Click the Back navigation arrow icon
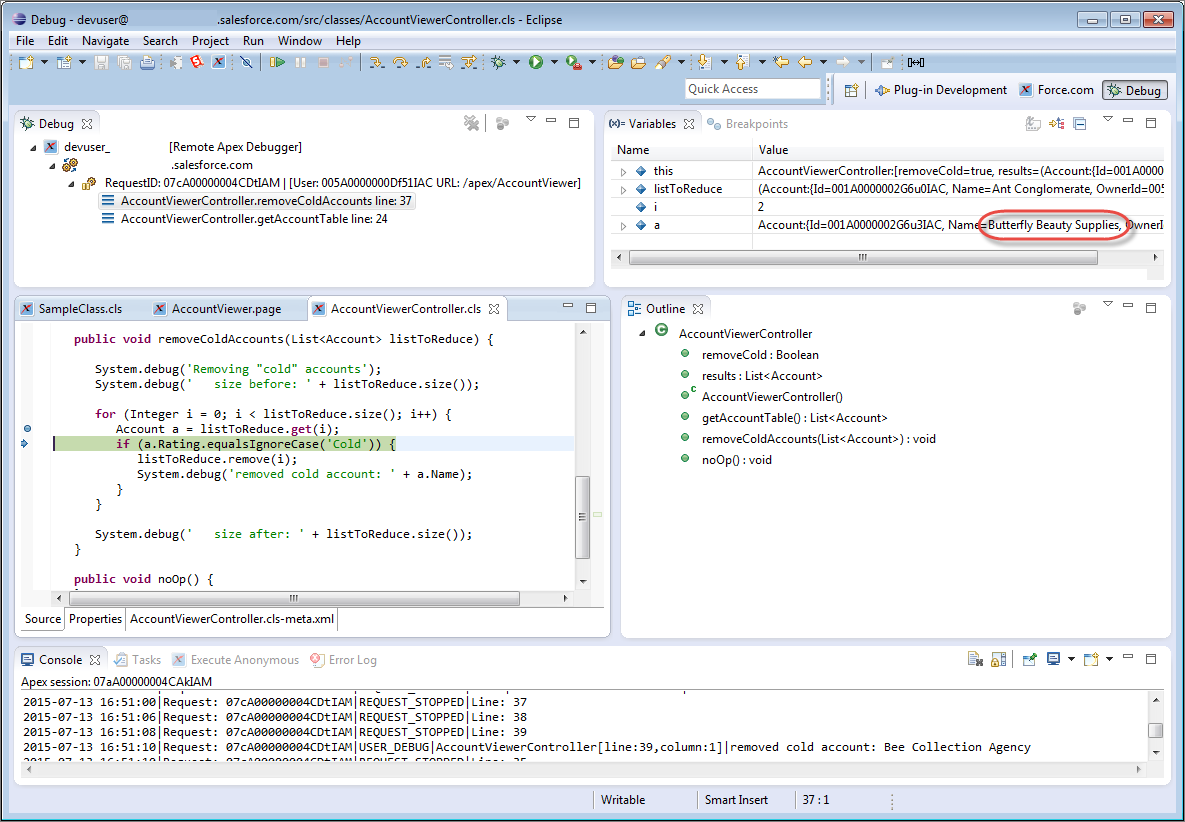The height and width of the screenshot is (822, 1185). (805, 63)
